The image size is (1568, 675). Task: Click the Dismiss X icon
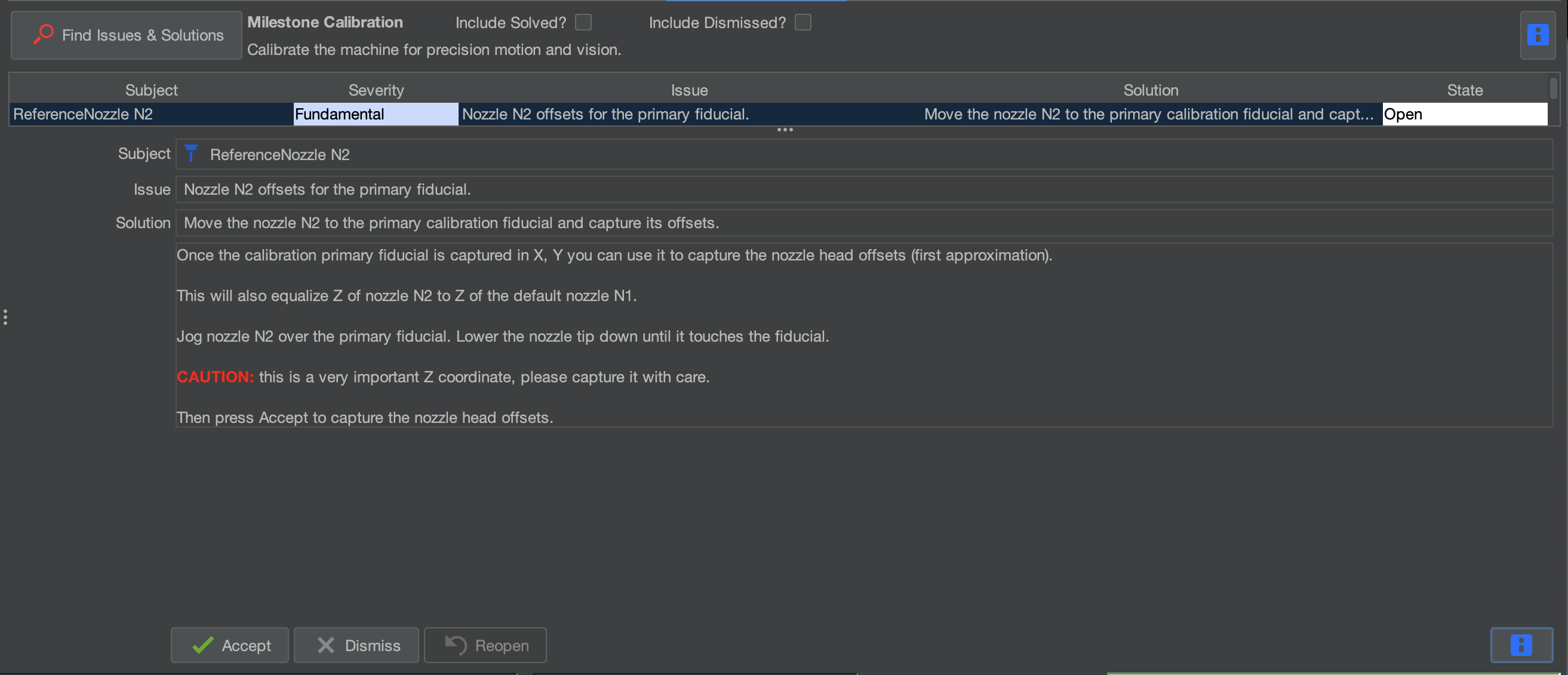(x=325, y=645)
